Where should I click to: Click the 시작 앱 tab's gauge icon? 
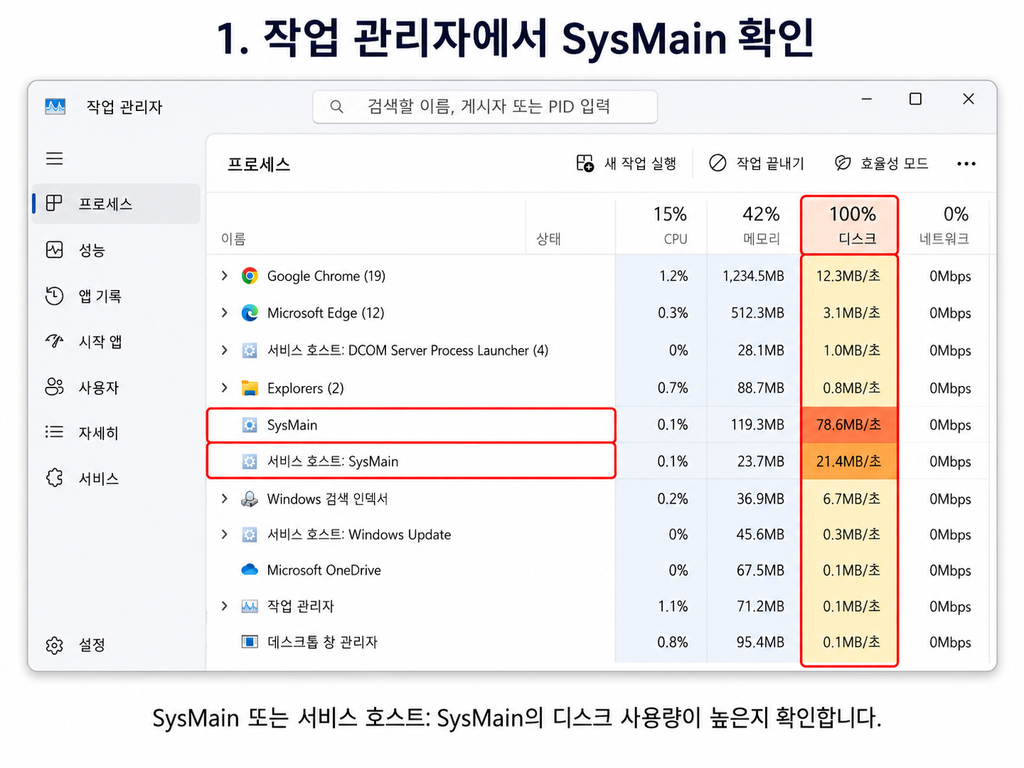[54, 341]
